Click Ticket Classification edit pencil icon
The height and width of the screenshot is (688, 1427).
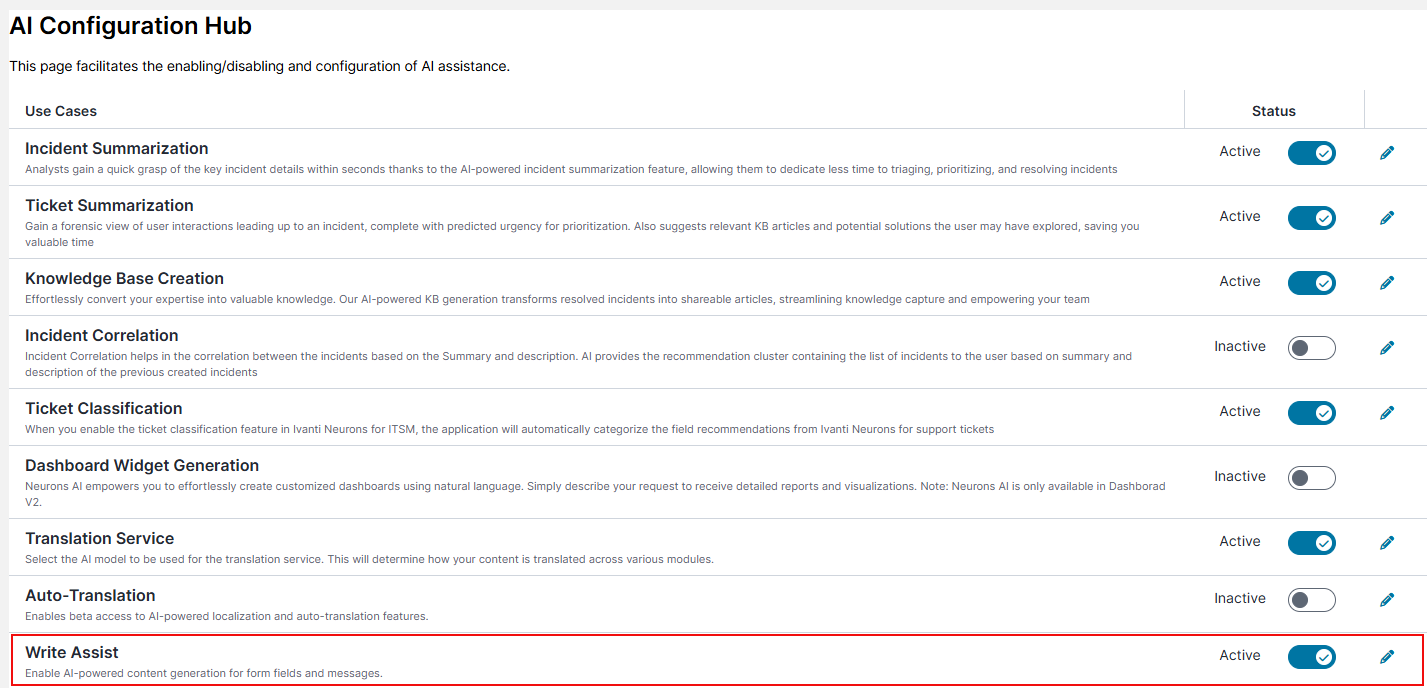click(1386, 413)
